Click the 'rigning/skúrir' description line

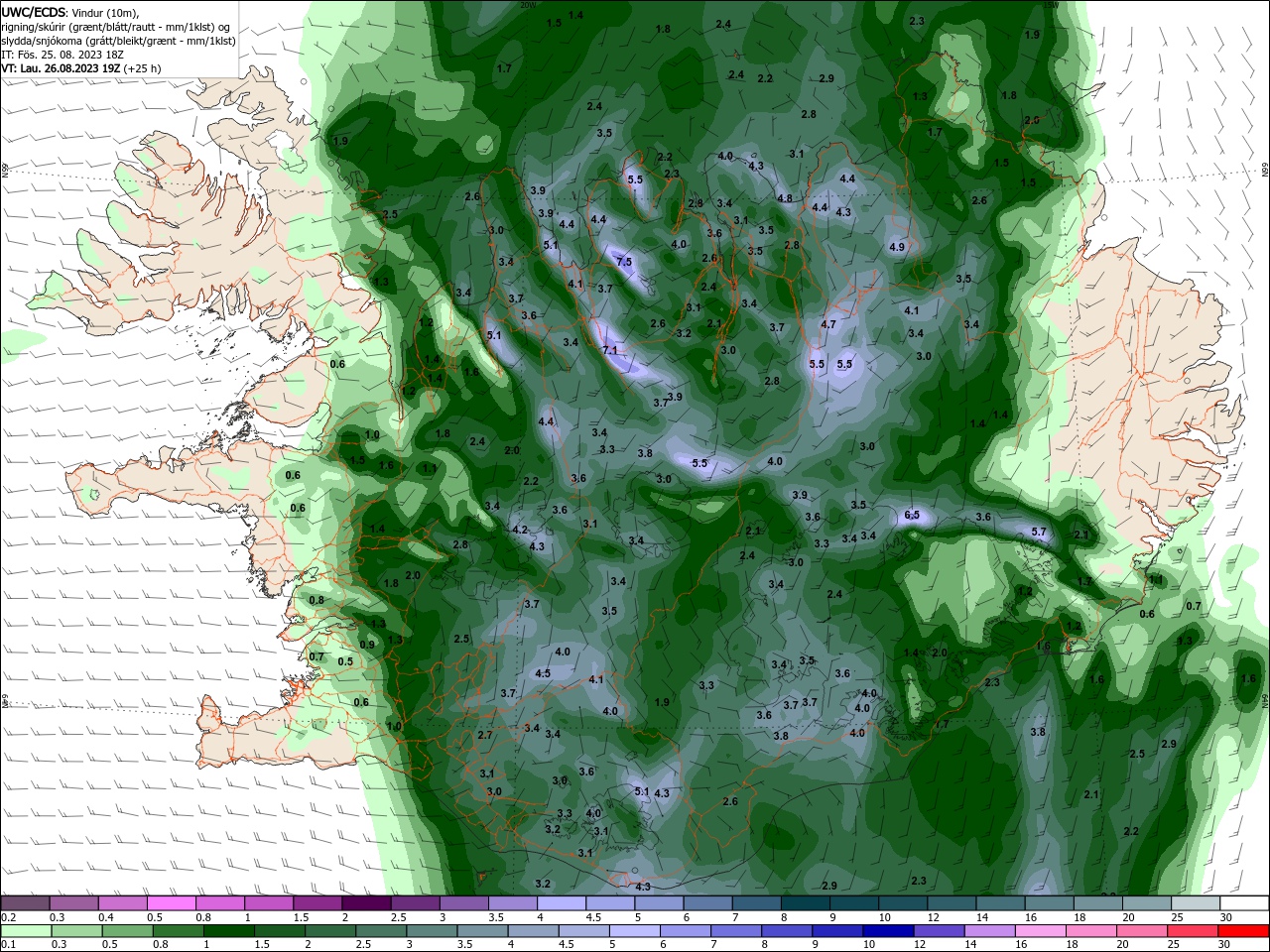(x=115, y=27)
